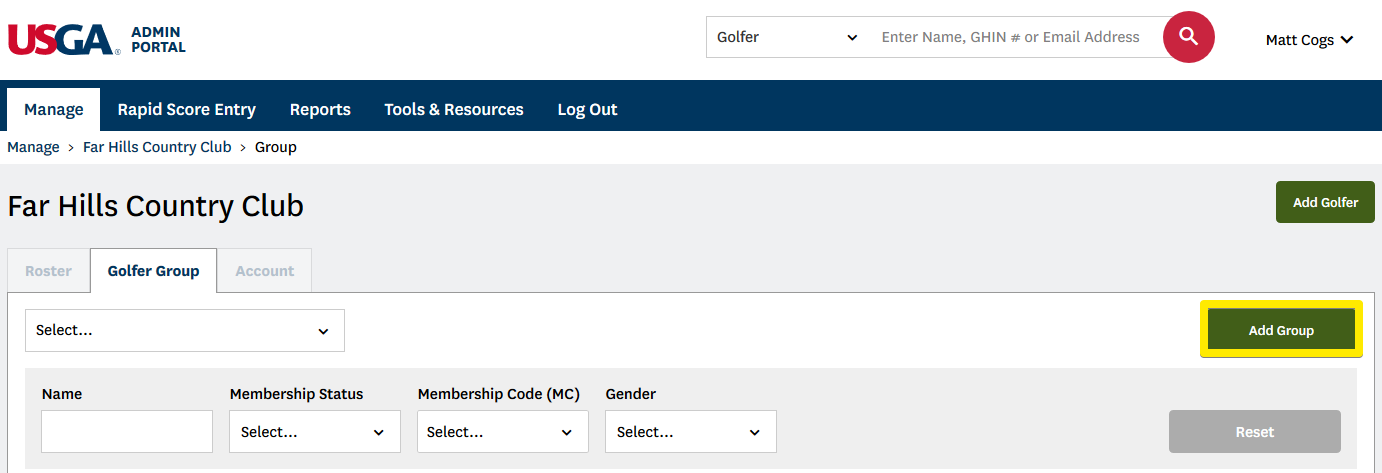Image resolution: width=1382 pixels, height=473 pixels.
Task: Open the Manage menu tab
Action: tap(54, 110)
